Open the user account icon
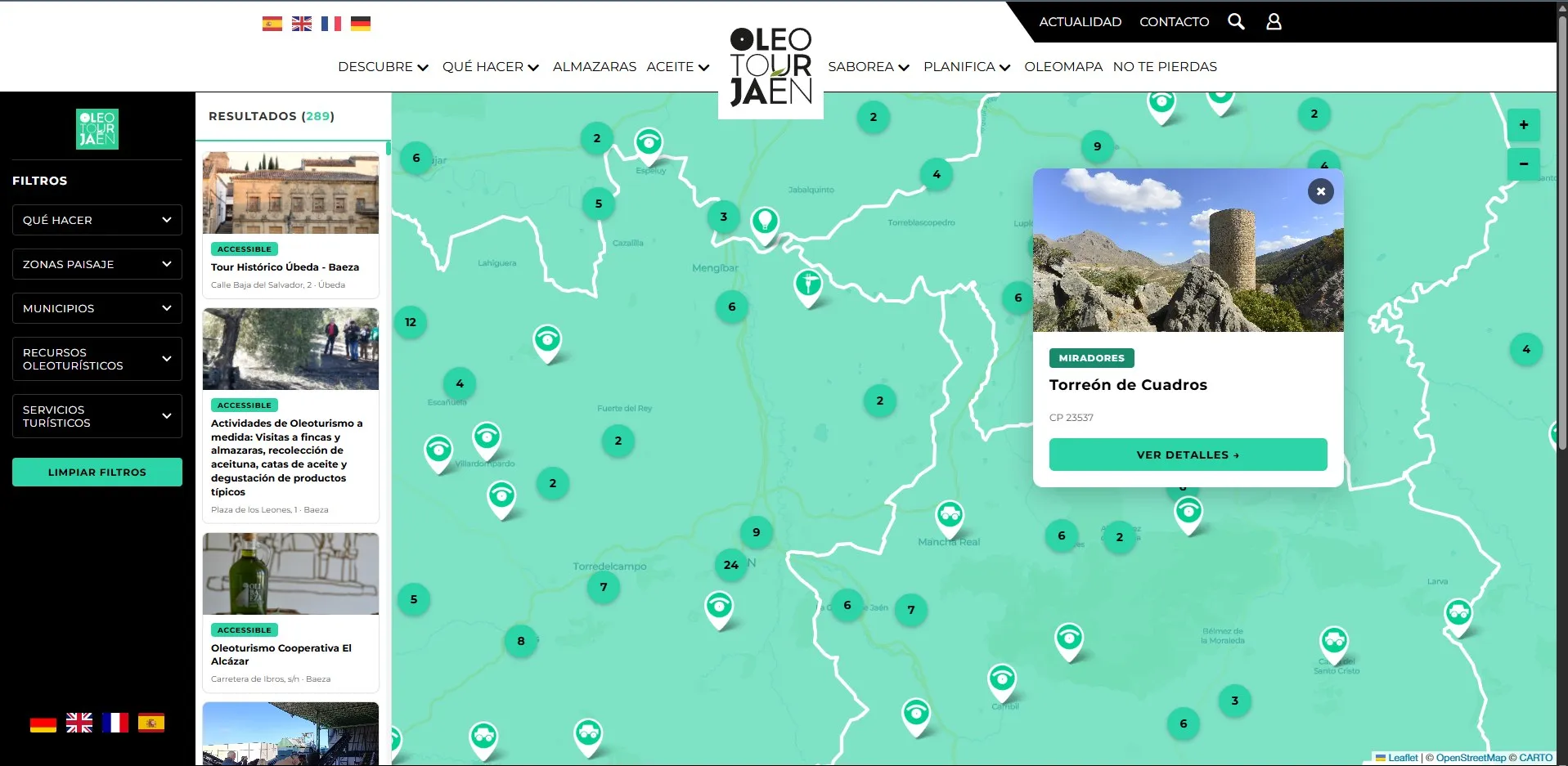The width and height of the screenshot is (1568, 766). pos(1274,22)
